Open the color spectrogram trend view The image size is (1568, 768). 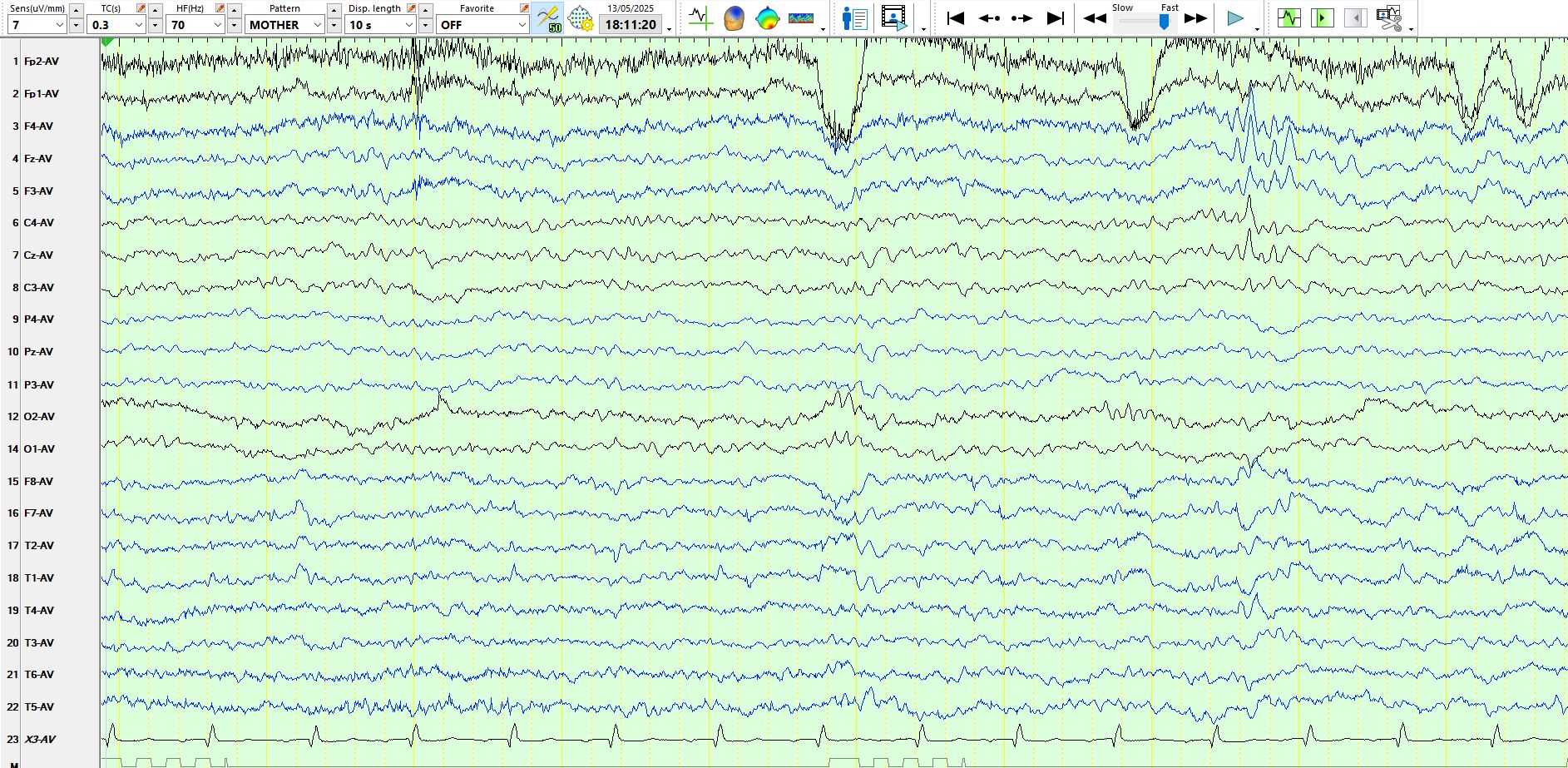[x=801, y=17]
